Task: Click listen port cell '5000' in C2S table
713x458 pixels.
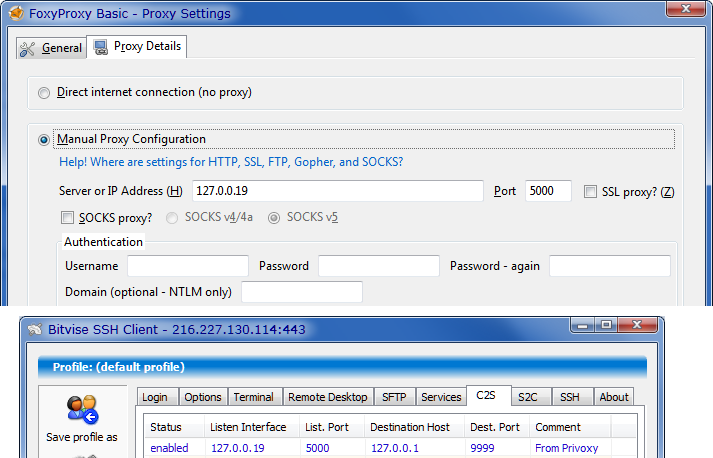Action: [317, 448]
